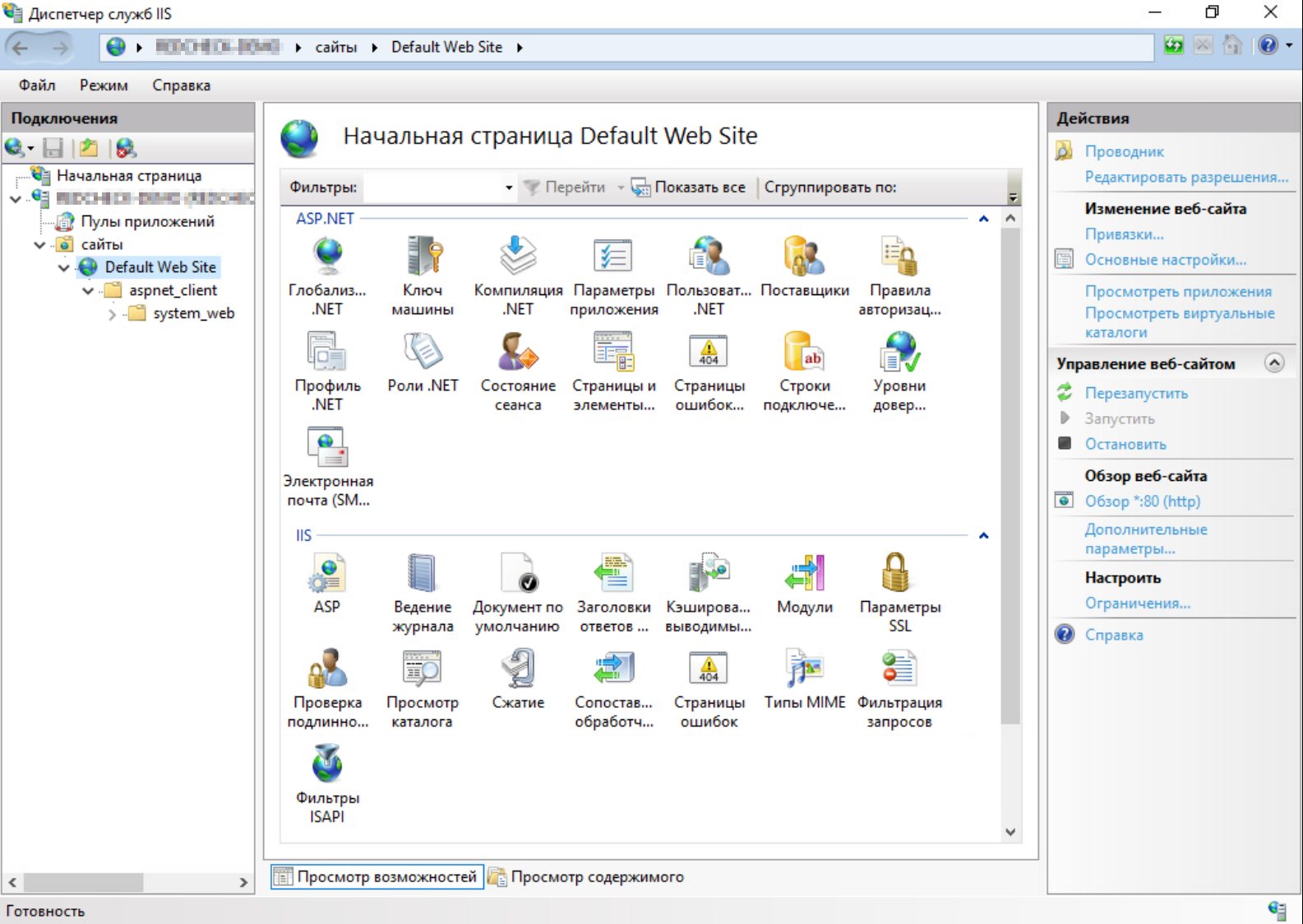The image size is (1303, 924).
Task: Open Кэширование выводимых данных feature
Action: pyautogui.click(x=709, y=592)
